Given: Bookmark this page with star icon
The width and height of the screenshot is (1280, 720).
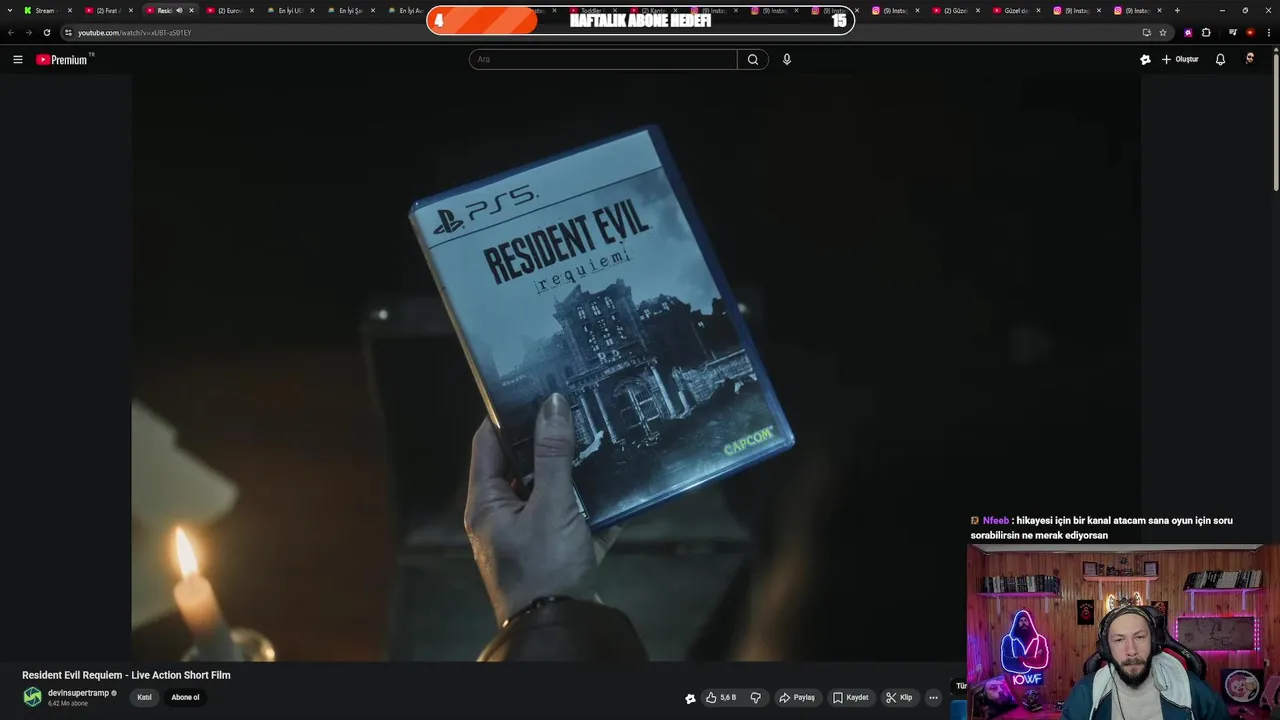Looking at the screenshot, I should pos(1163,32).
